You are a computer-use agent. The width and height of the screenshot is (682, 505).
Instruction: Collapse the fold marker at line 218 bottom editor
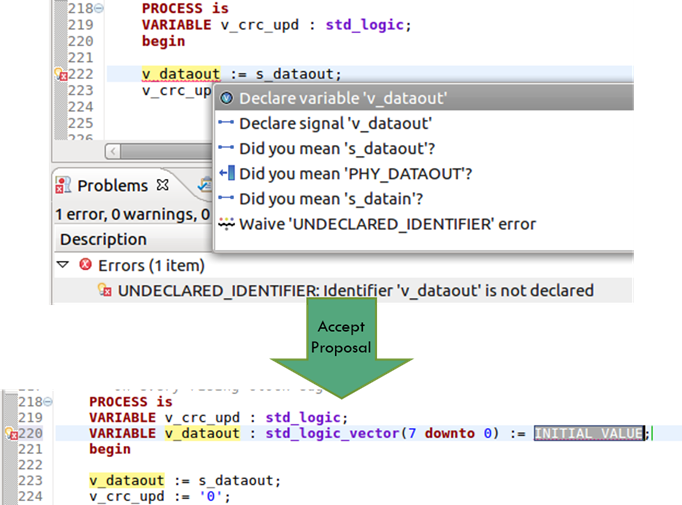coord(48,401)
